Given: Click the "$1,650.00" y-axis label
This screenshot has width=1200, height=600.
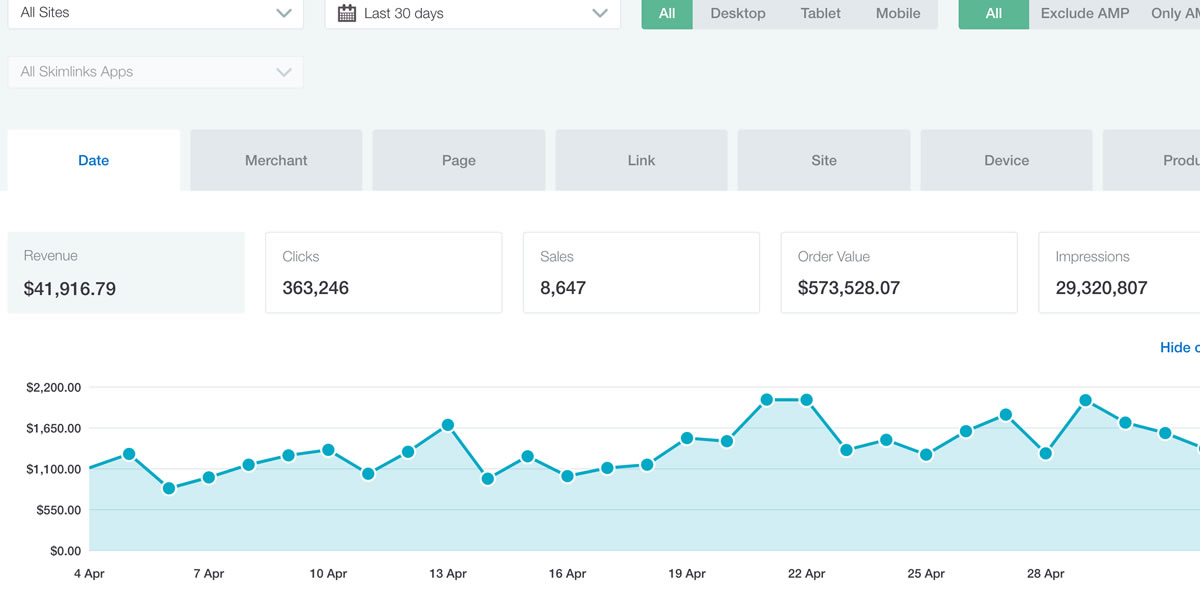Looking at the screenshot, I should [x=54, y=428].
